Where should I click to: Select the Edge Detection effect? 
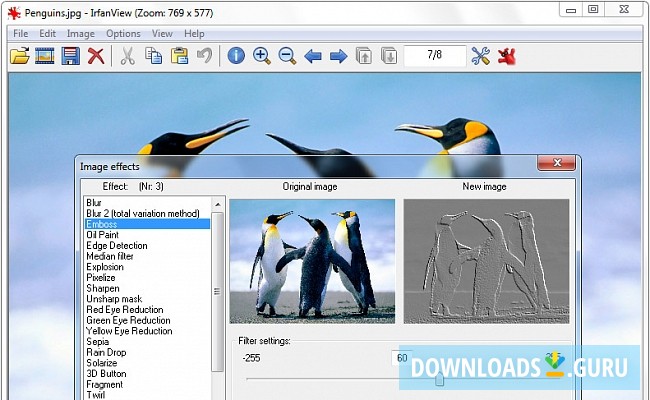(x=147, y=246)
